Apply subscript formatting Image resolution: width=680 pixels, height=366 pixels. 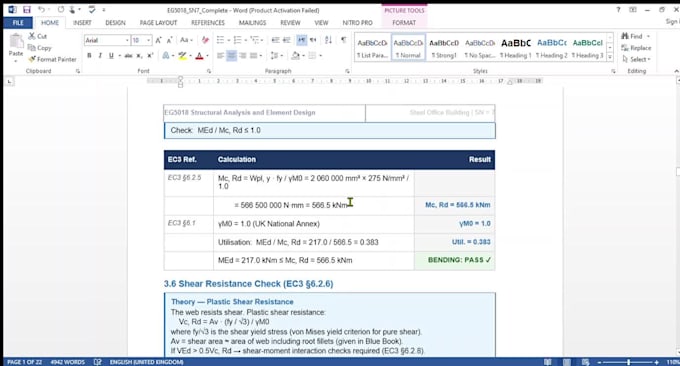[x=139, y=56]
